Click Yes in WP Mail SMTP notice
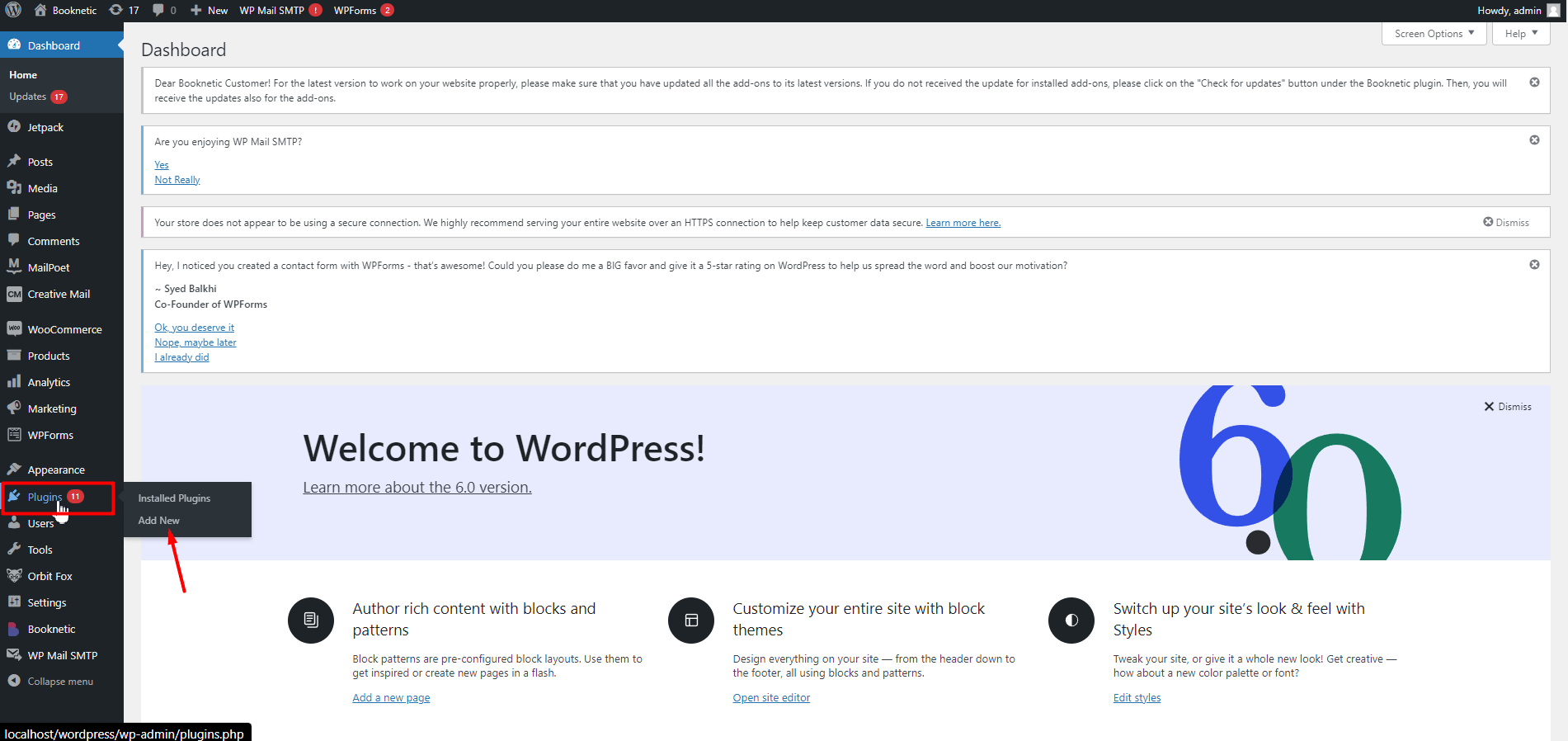Image resolution: width=1568 pixels, height=741 pixels. (162, 165)
